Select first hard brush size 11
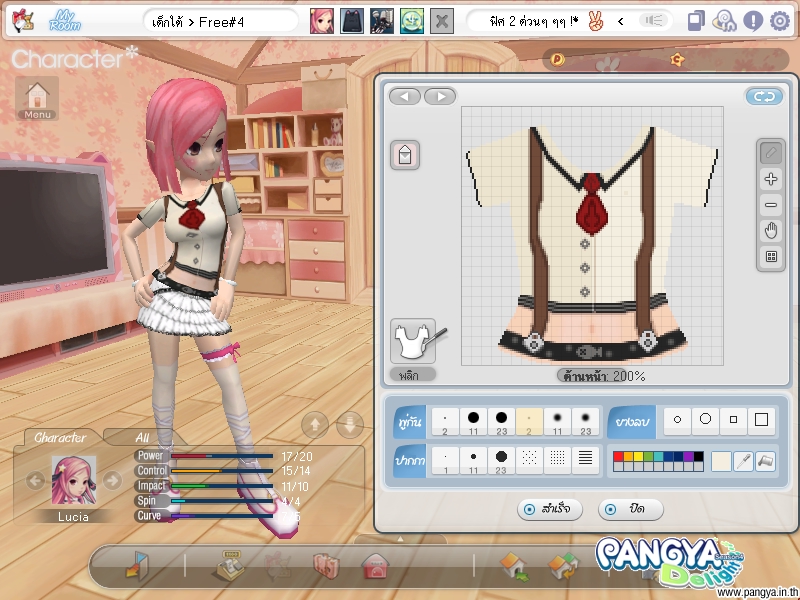This screenshot has width=800, height=600. click(473, 422)
